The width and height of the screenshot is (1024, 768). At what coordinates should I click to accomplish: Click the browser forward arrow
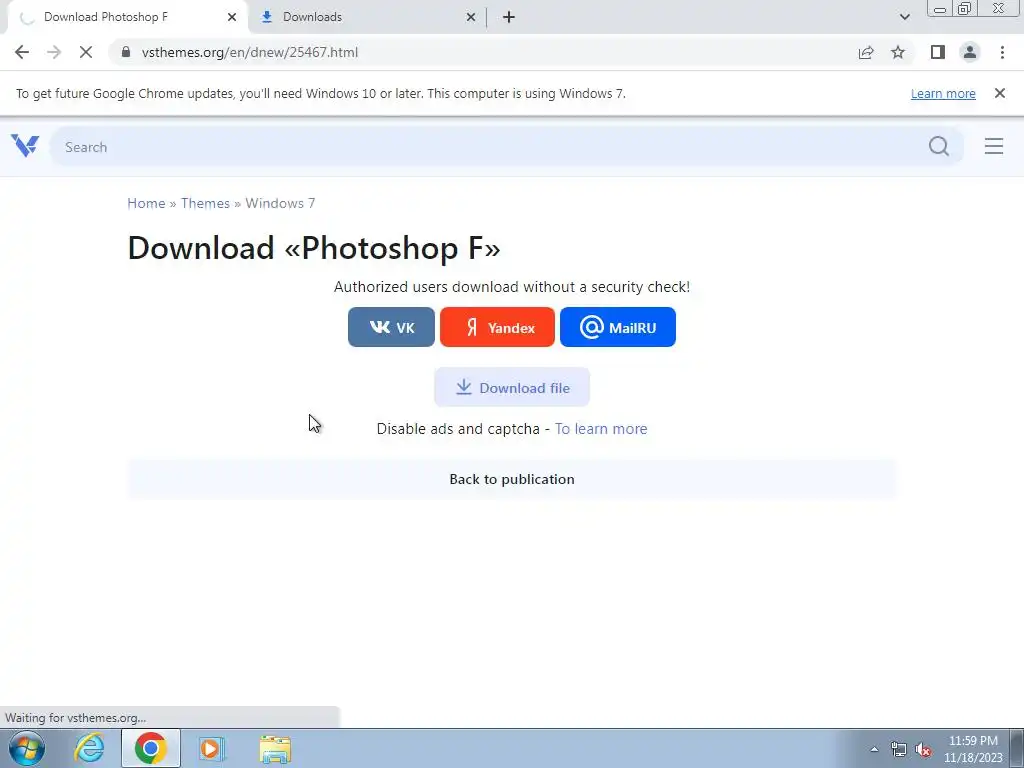click(x=54, y=52)
